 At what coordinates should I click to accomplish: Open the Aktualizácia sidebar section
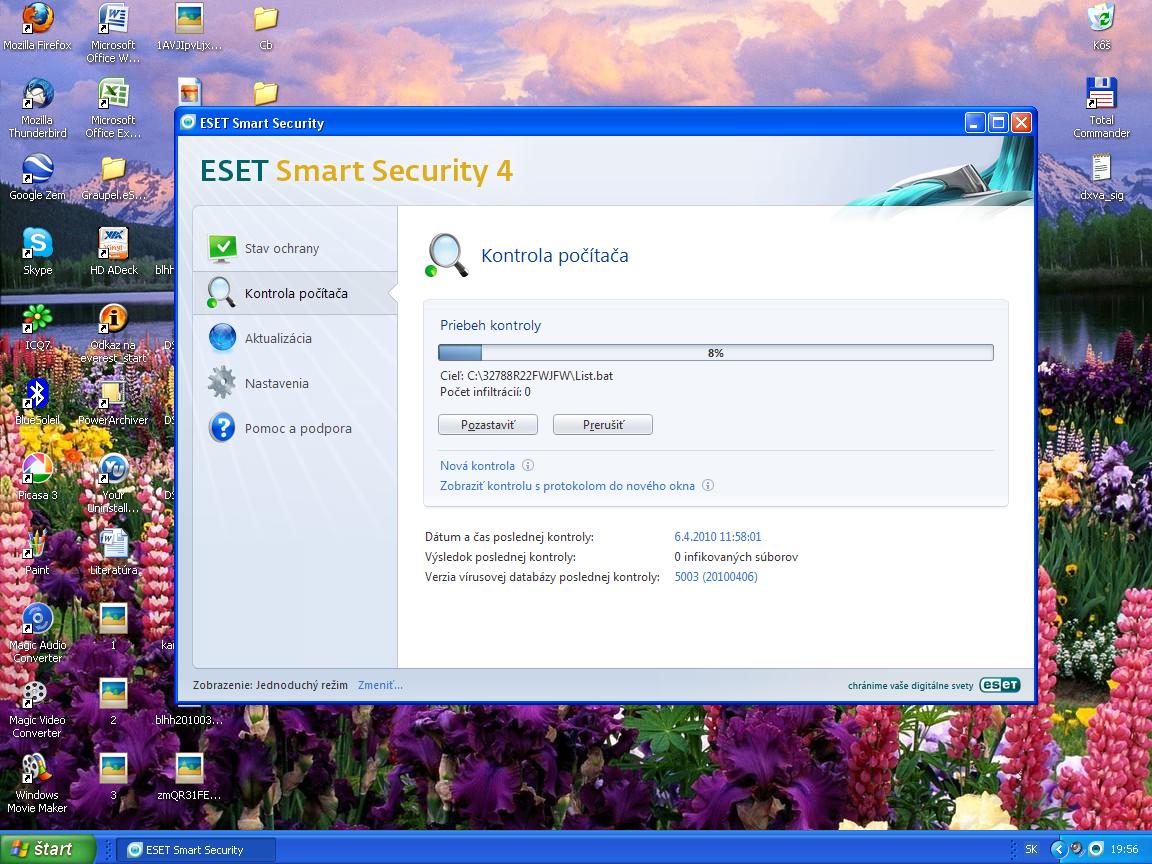click(278, 339)
